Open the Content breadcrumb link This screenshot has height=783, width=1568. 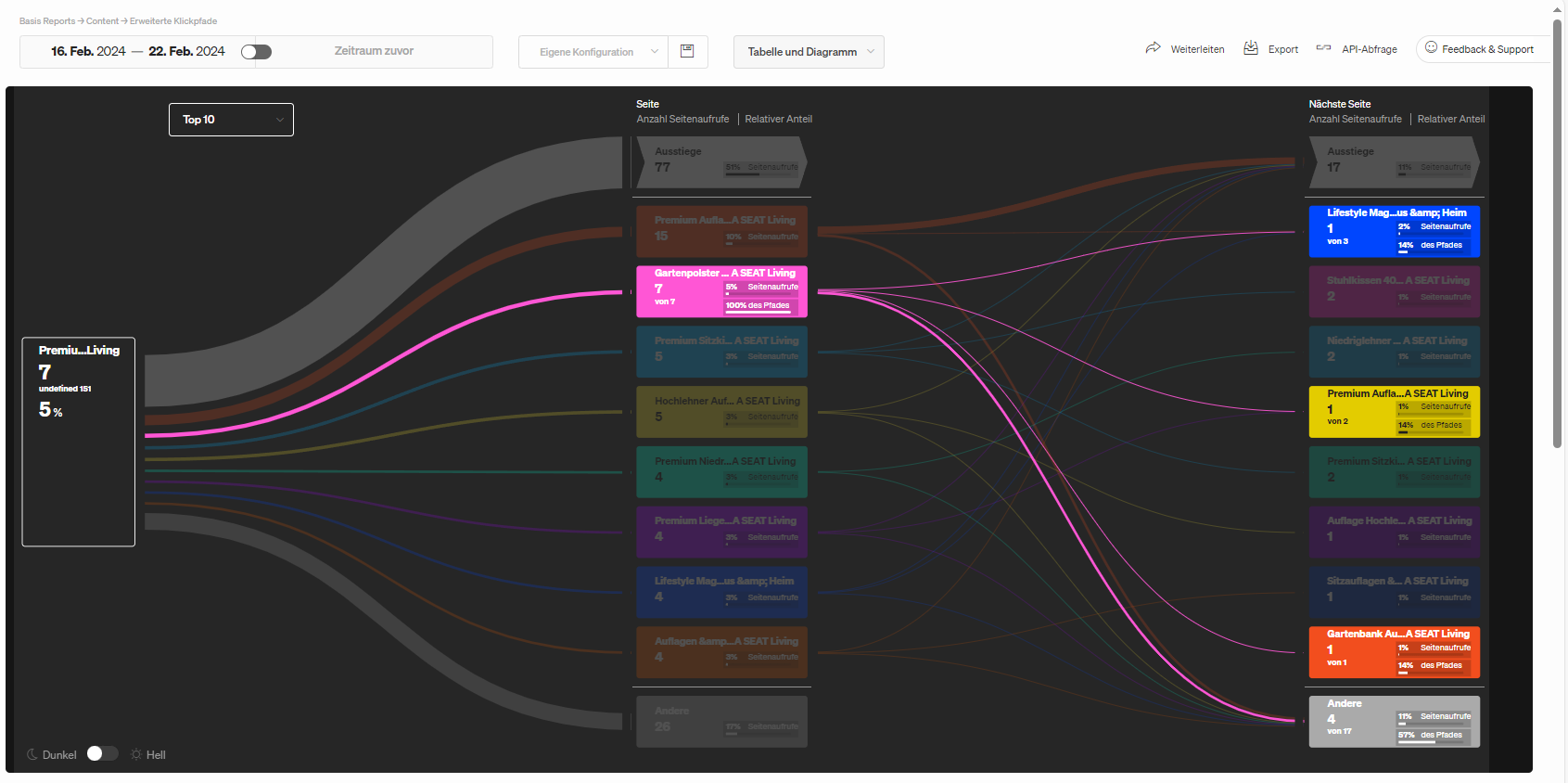pos(102,20)
